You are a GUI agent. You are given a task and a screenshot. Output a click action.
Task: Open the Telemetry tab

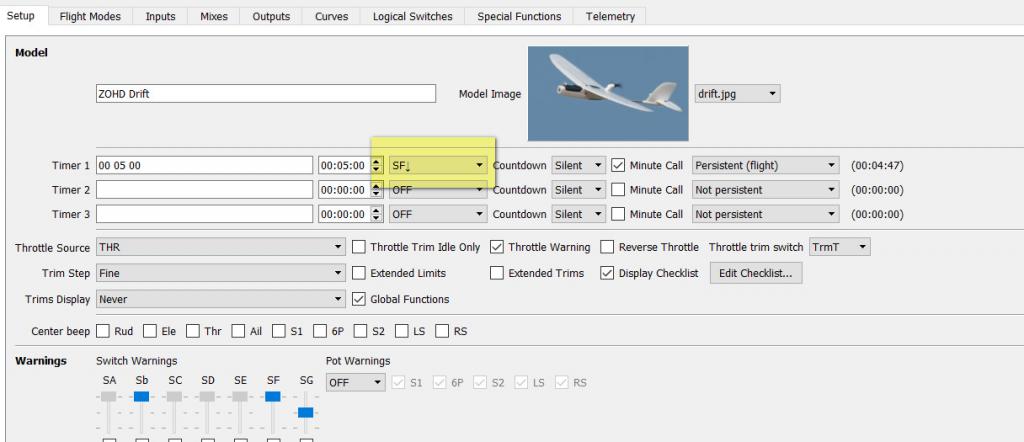coord(610,16)
